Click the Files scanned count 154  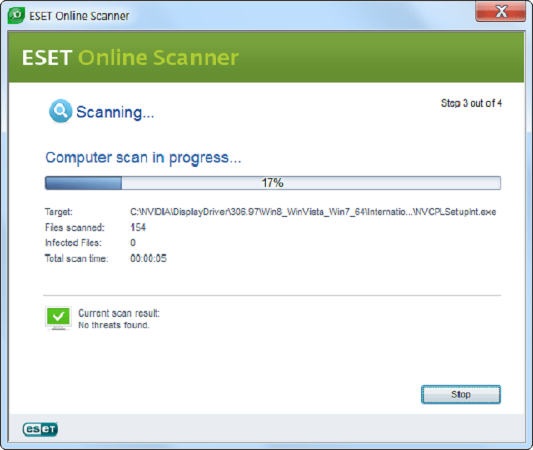tap(138, 227)
